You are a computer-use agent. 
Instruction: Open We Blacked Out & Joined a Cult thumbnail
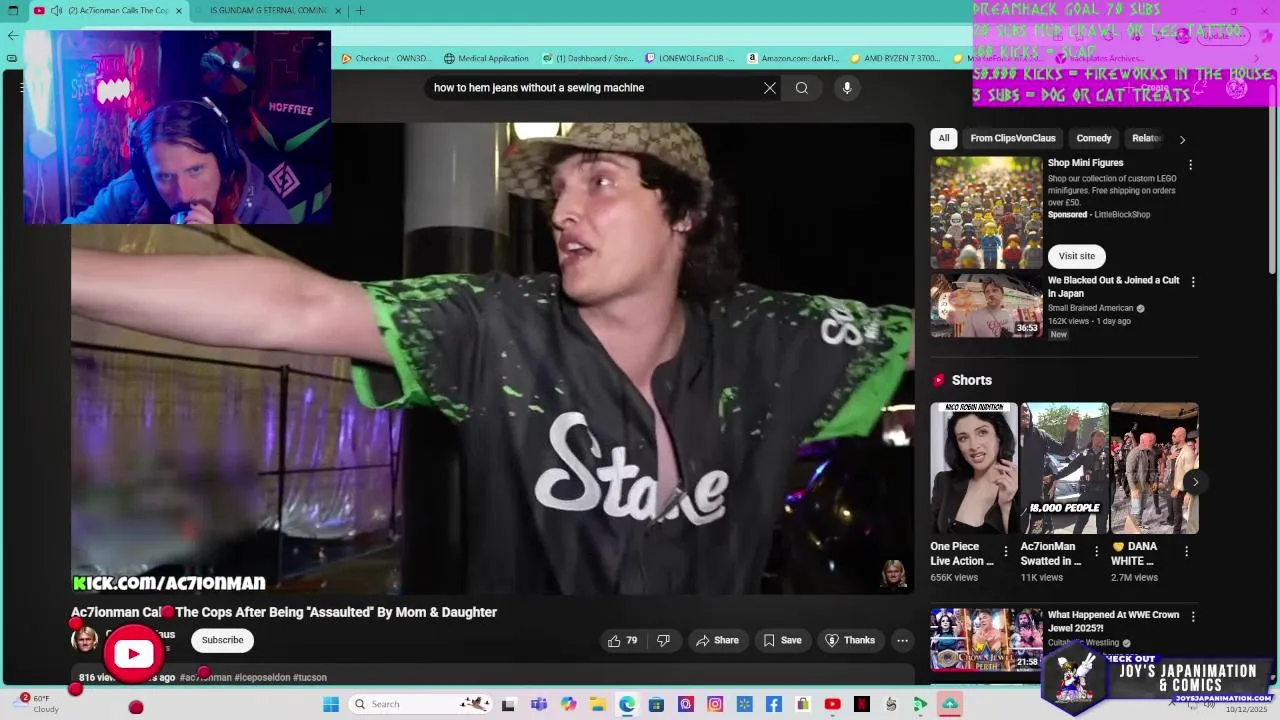pos(986,305)
